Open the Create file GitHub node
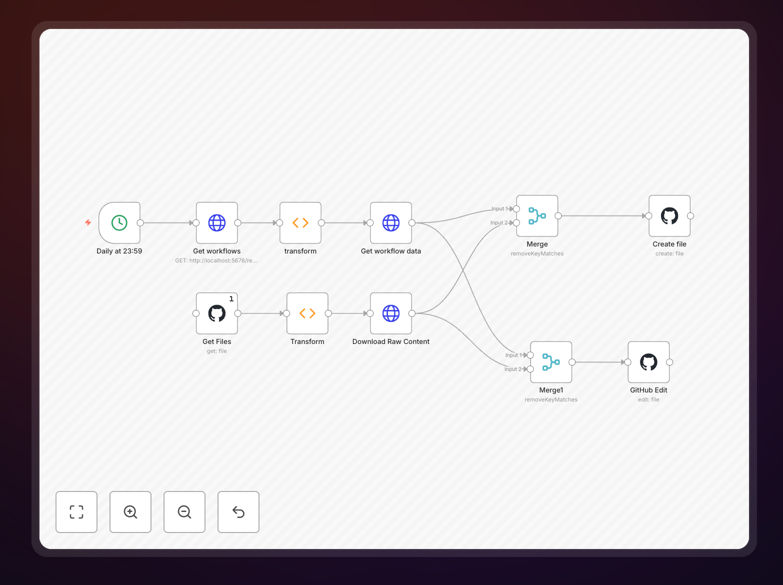The image size is (783, 585). click(669, 216)
